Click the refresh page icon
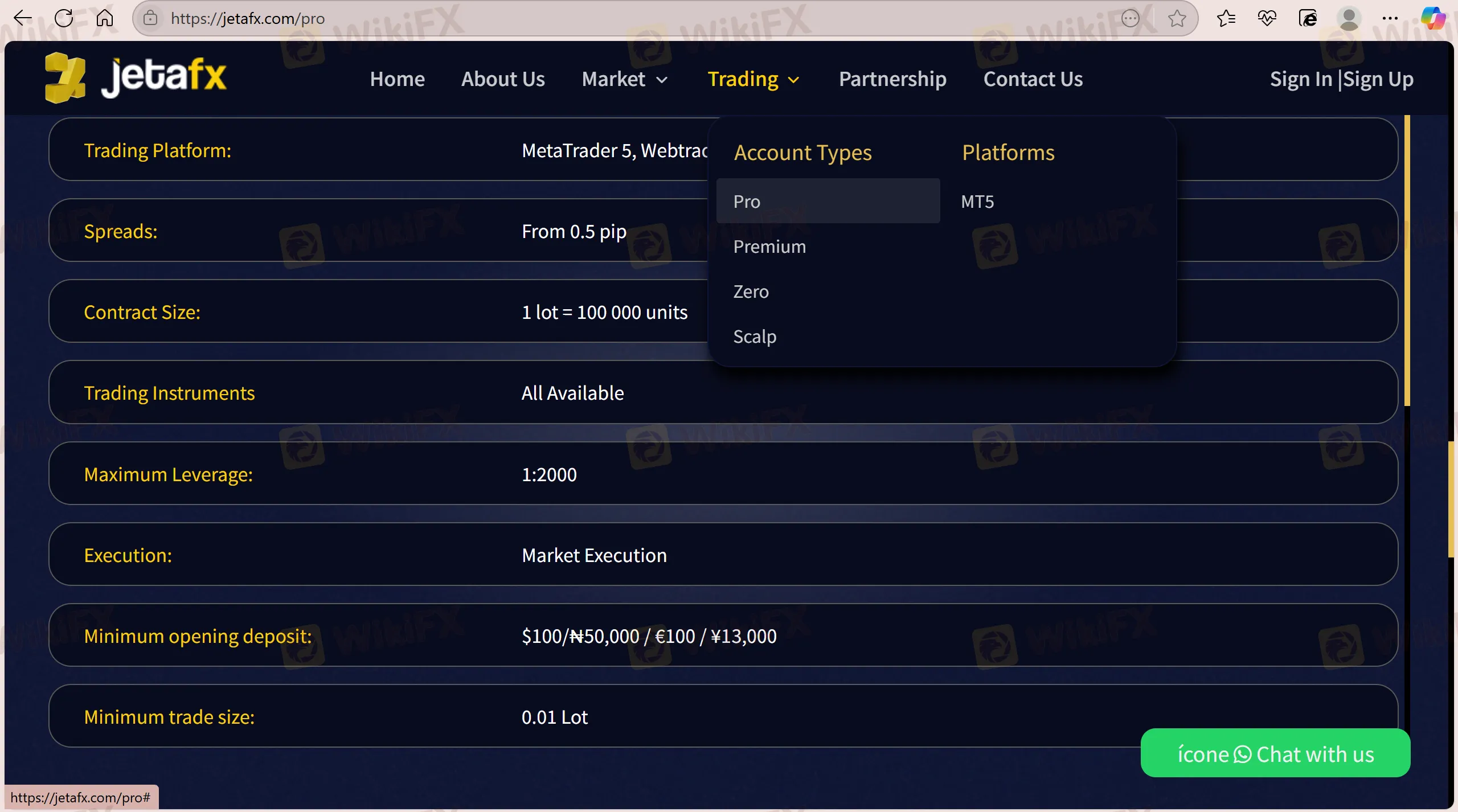Viewport: 1458px width, 812px height. 64,18
